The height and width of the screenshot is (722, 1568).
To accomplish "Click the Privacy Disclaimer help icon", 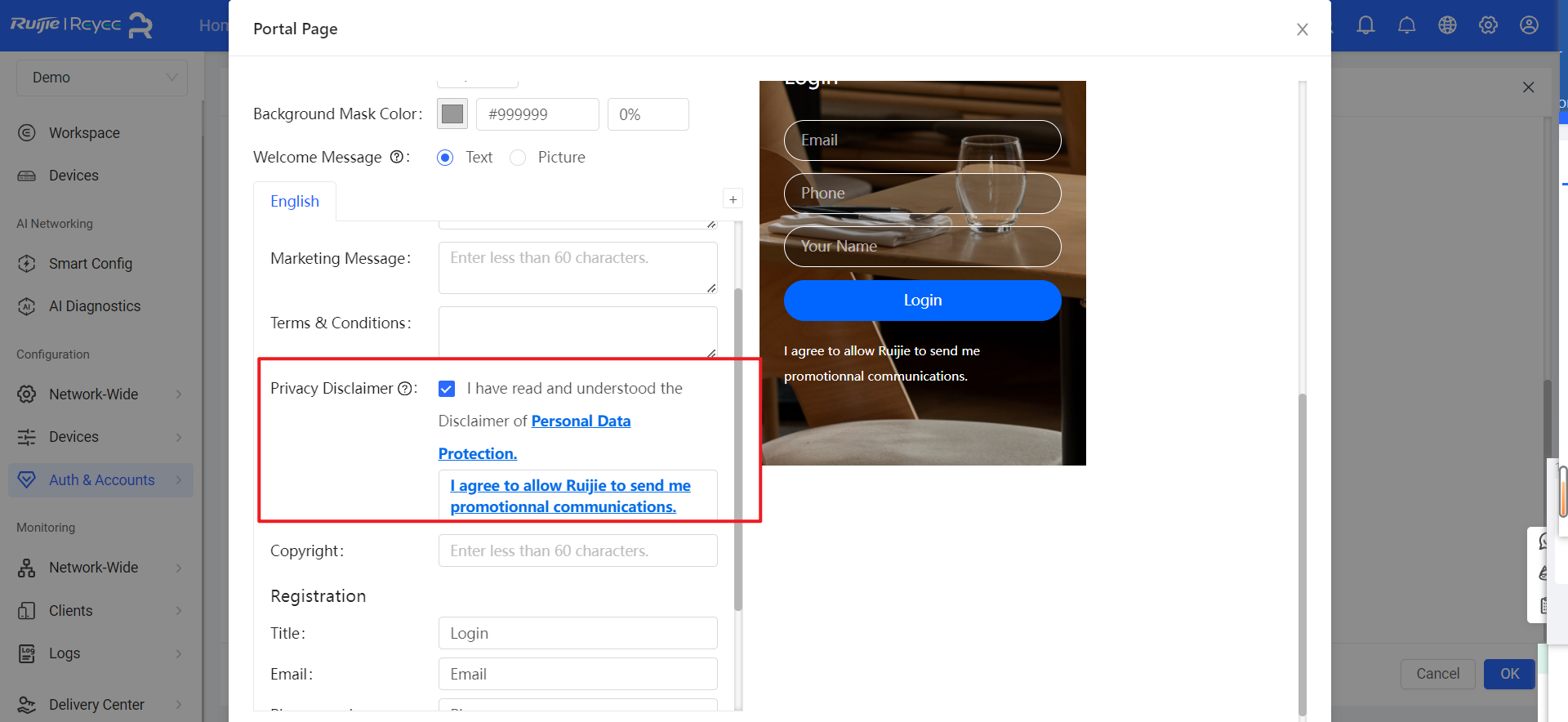I will click(404, 389).
